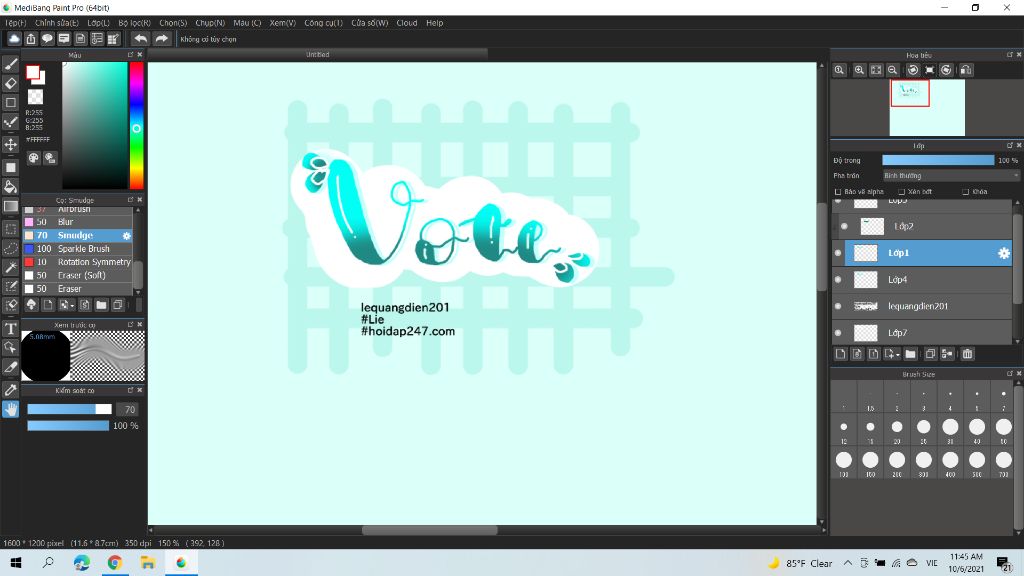Hide the Lớp1 layer
The height and width of the screenshot is (576, 1024).
click(838, 253)
